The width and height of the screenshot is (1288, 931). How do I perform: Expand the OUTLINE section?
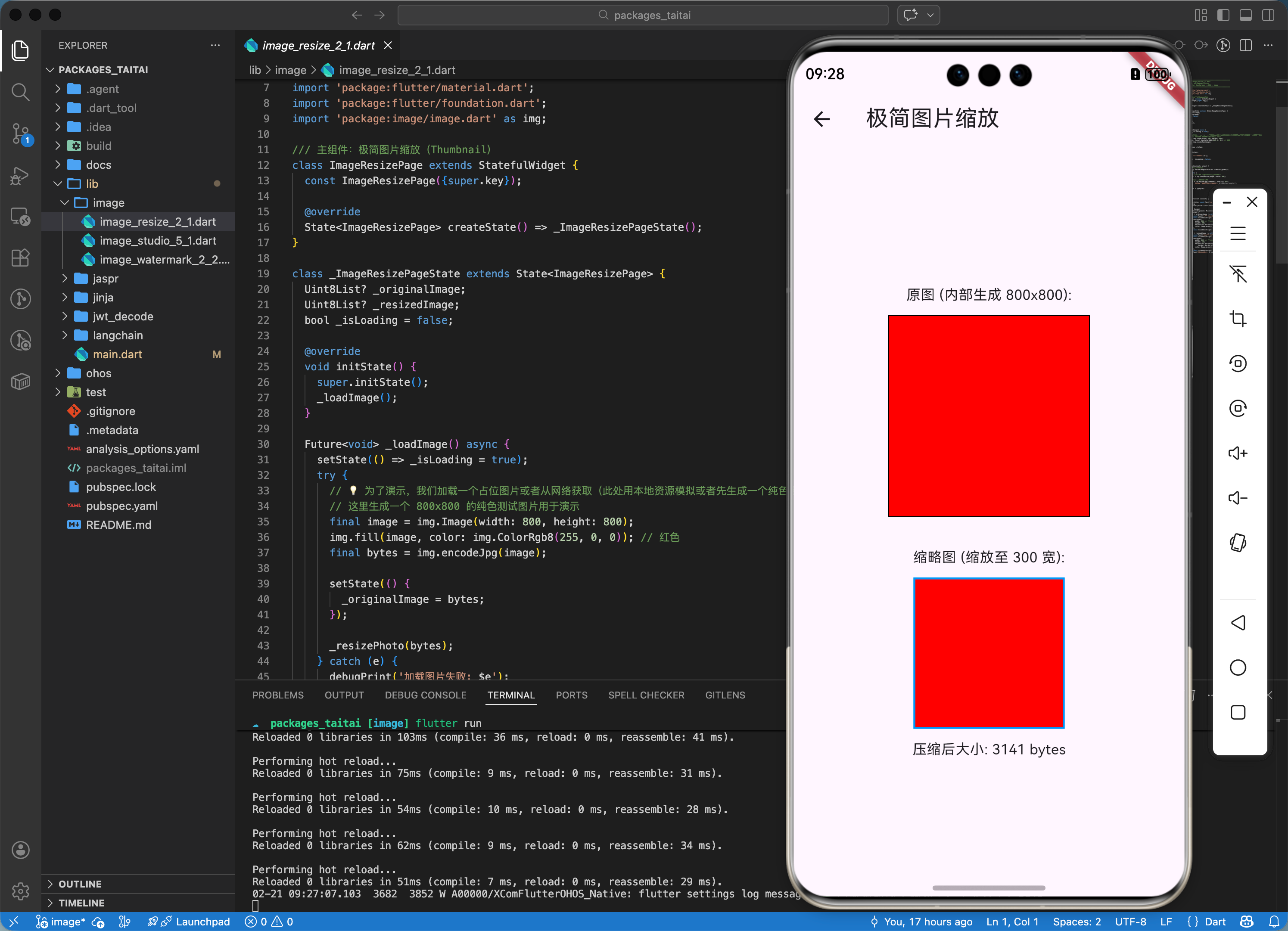pos(80,884)
